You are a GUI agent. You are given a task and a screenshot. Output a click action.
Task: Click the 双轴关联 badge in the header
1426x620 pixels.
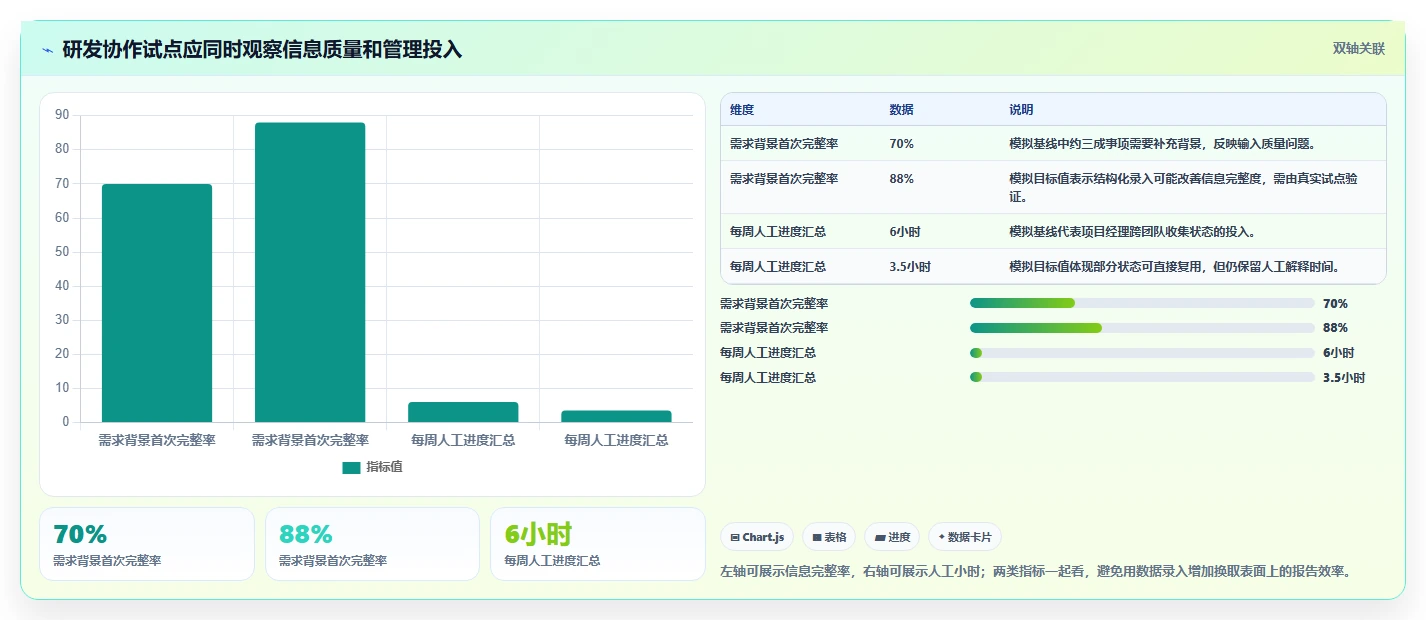pos(1358,48)
